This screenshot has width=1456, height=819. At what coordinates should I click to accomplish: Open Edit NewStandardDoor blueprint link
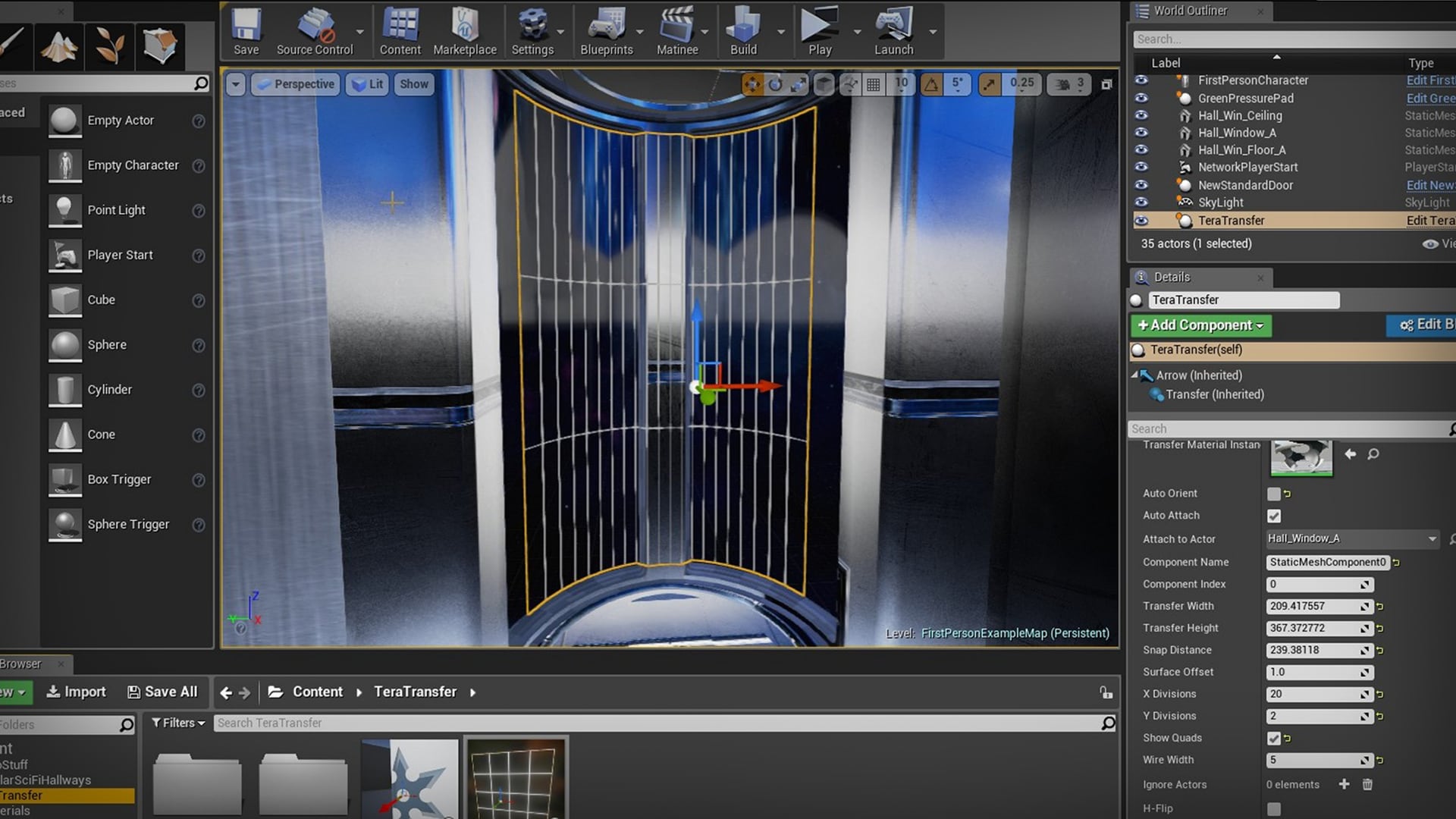[1431, 185]
